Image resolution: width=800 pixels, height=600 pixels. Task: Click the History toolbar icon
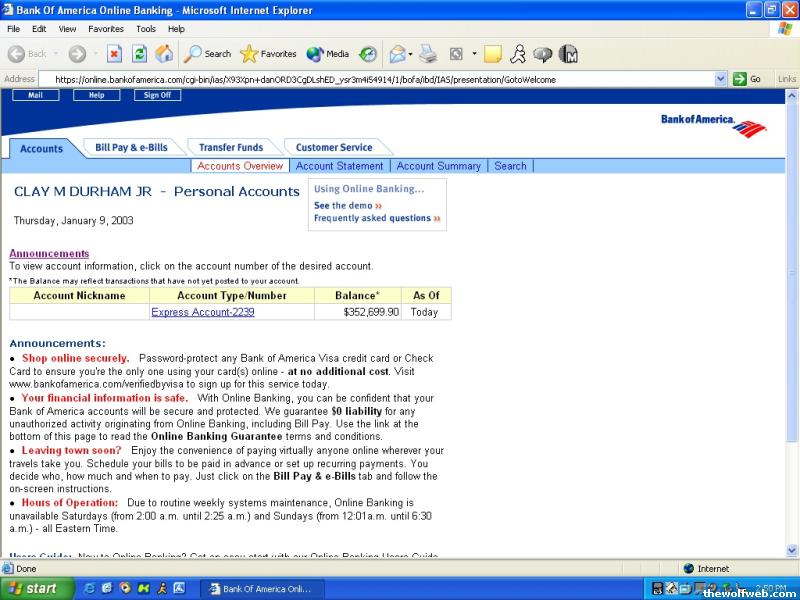368,54
